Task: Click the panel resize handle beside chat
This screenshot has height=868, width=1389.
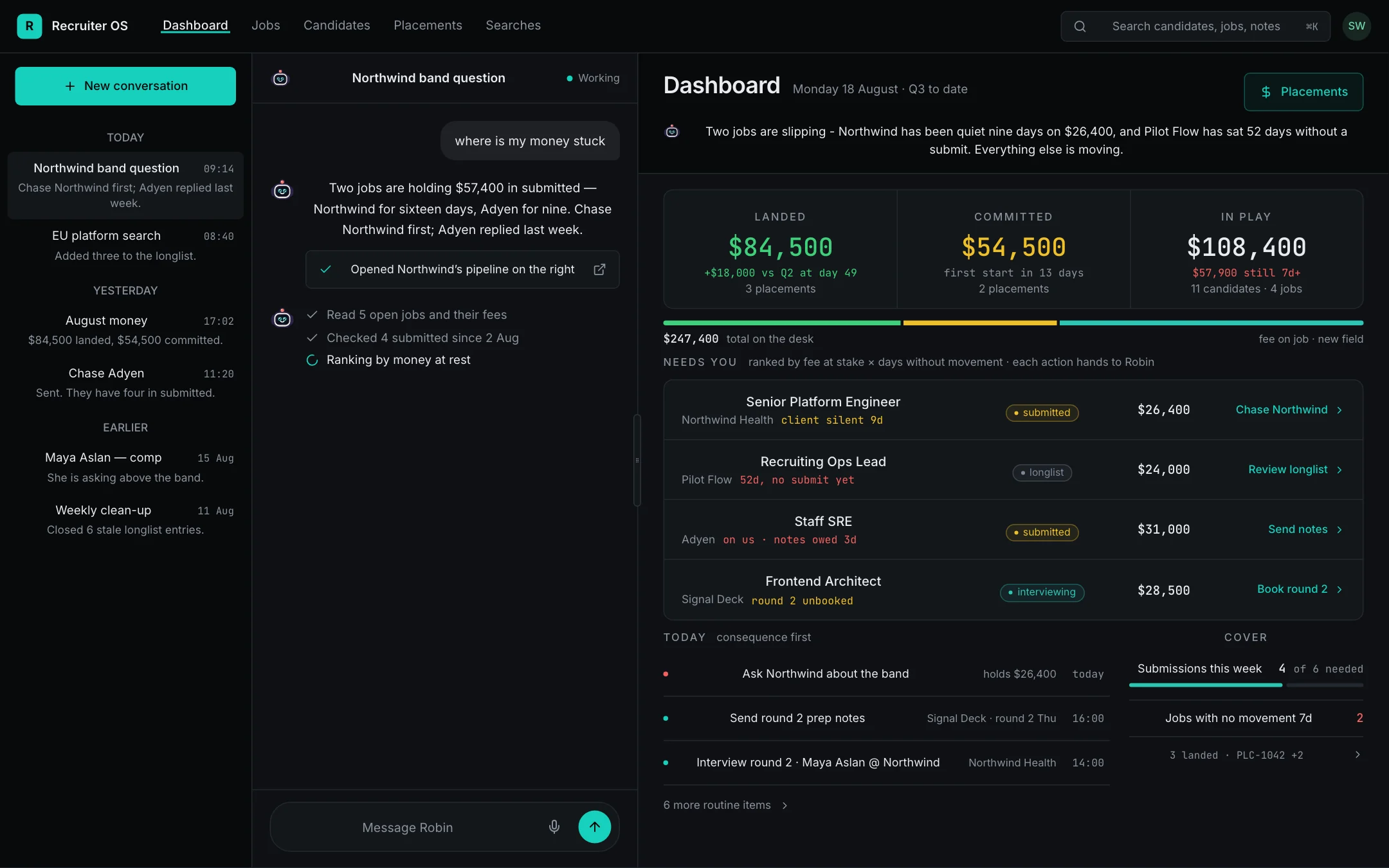Action: point(637,460)
